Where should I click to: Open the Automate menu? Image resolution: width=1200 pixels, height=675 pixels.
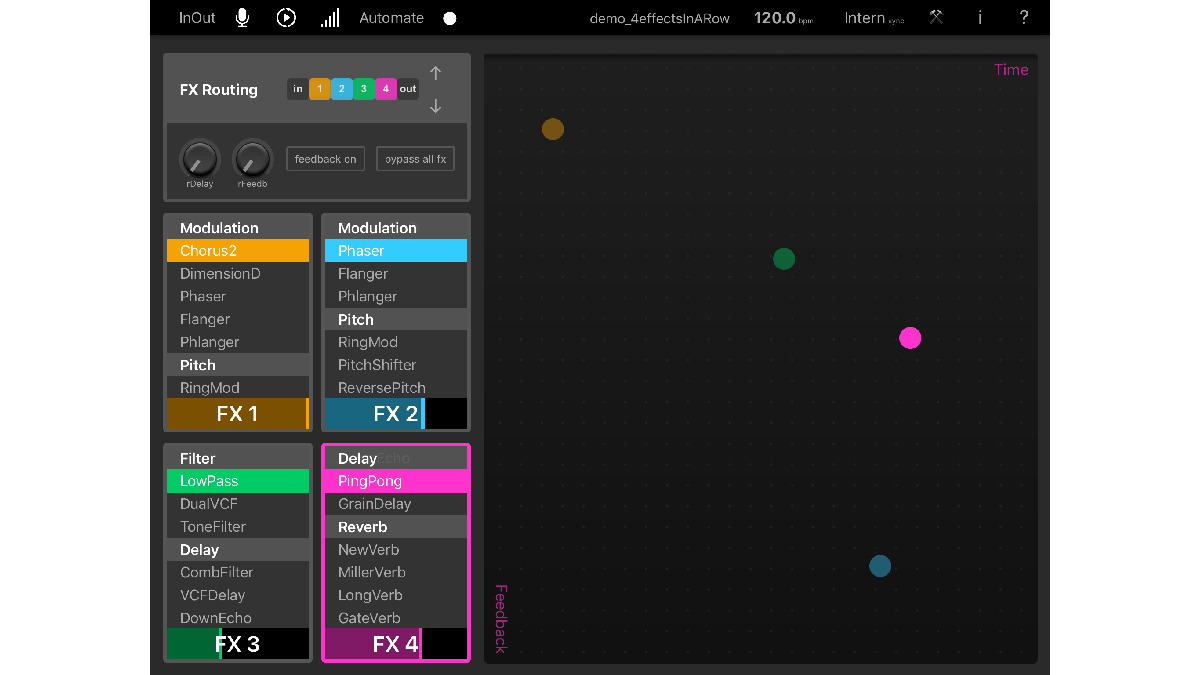[391, 18]
